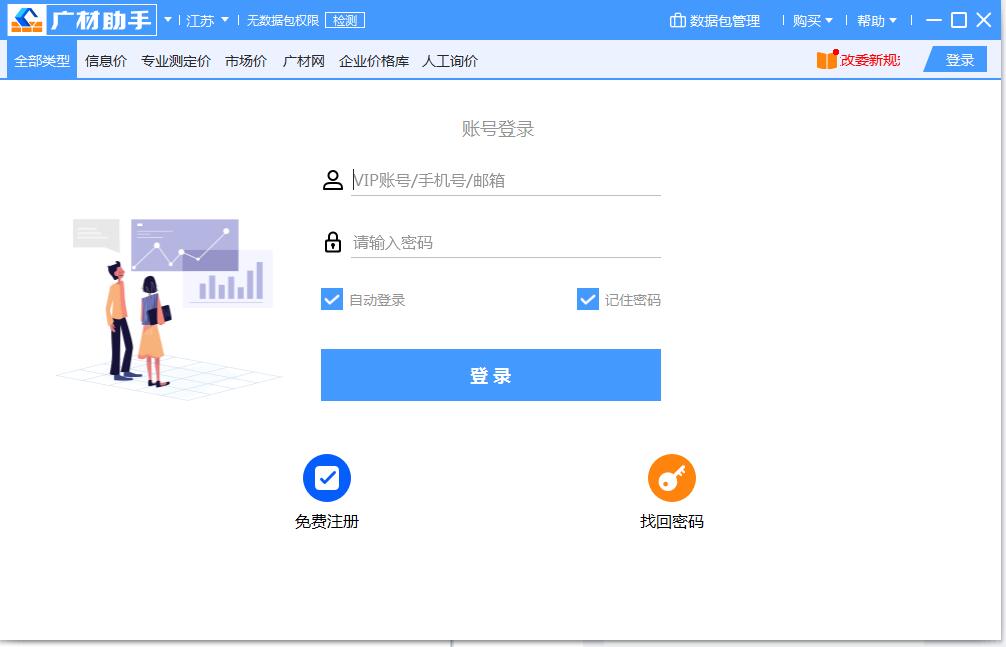Select the 市场价 tab
This screenshot has height=647, width=1006.
245,60
